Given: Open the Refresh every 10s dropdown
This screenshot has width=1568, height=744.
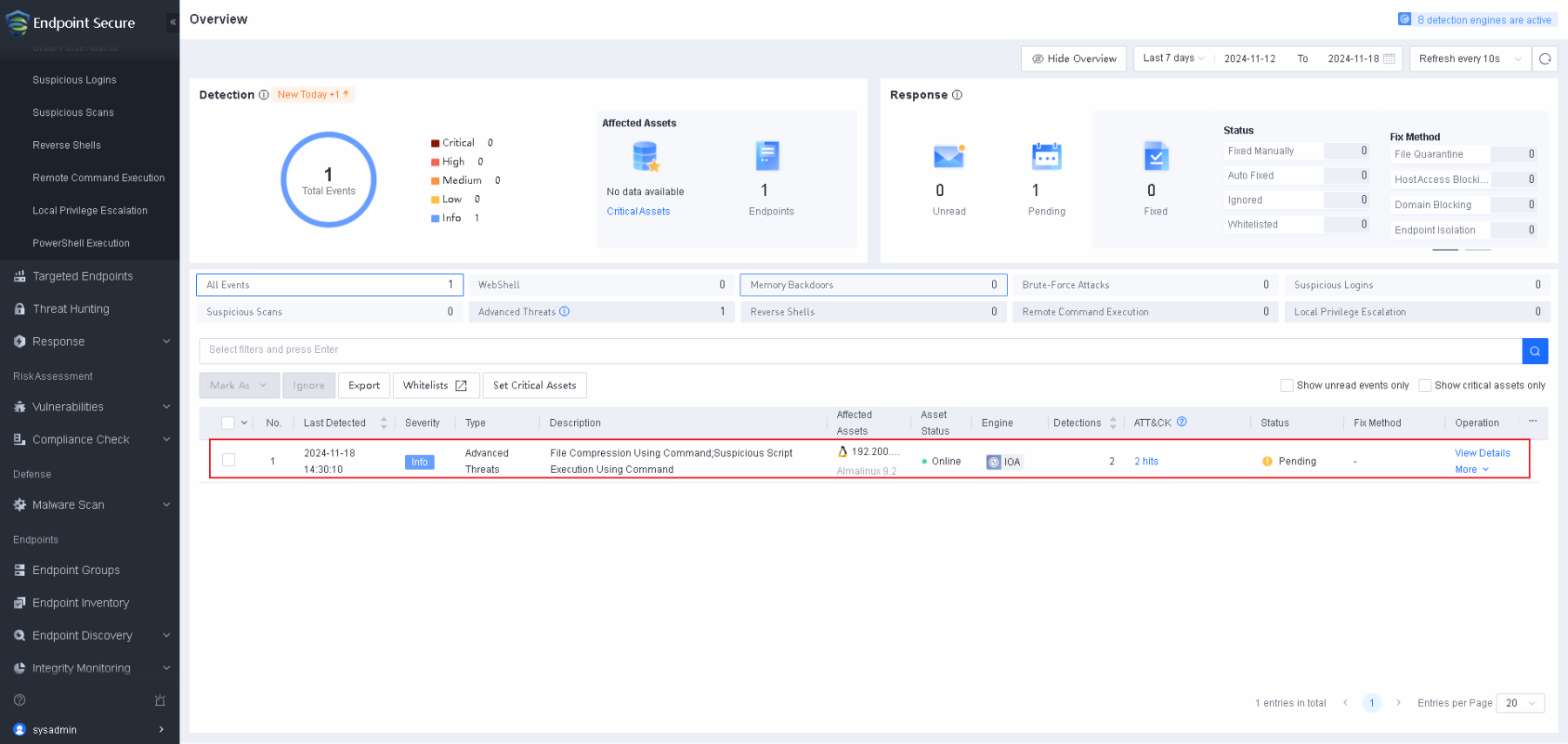Looking at the screenshot, I should [1469, 59].
